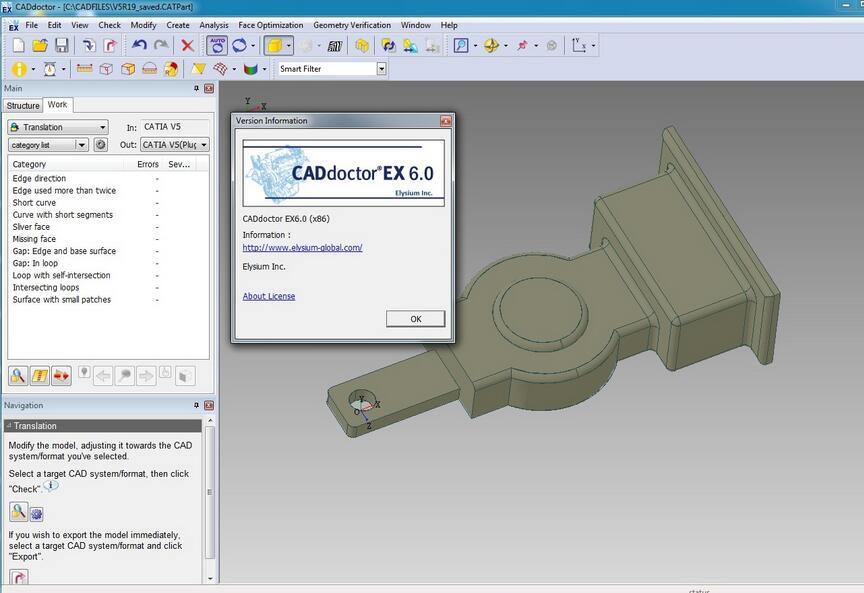Click the yellow stacked cubes icon
This screenshot has width=864, height=593.
point(362,46)
